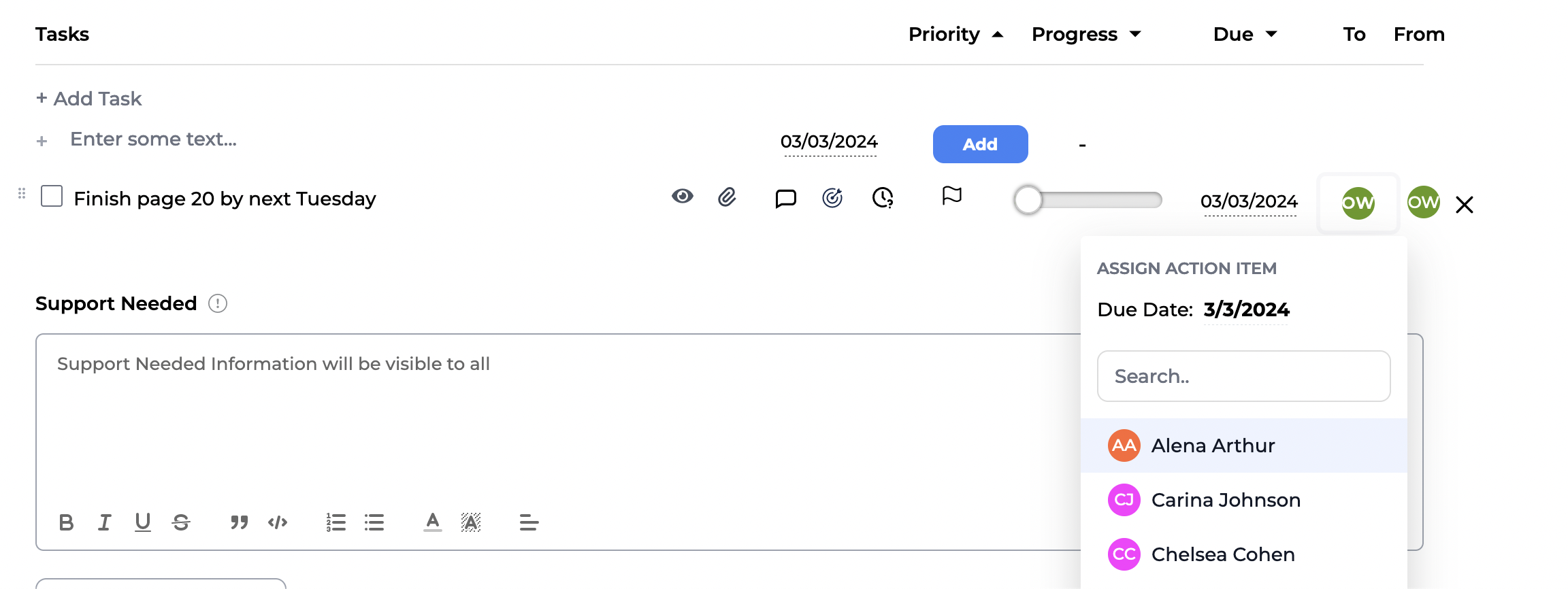Viewport: 1568px width, 589px height.
Task: Check the 'Finish page 20' task checkbox
Action: click(x=52, y=197)
